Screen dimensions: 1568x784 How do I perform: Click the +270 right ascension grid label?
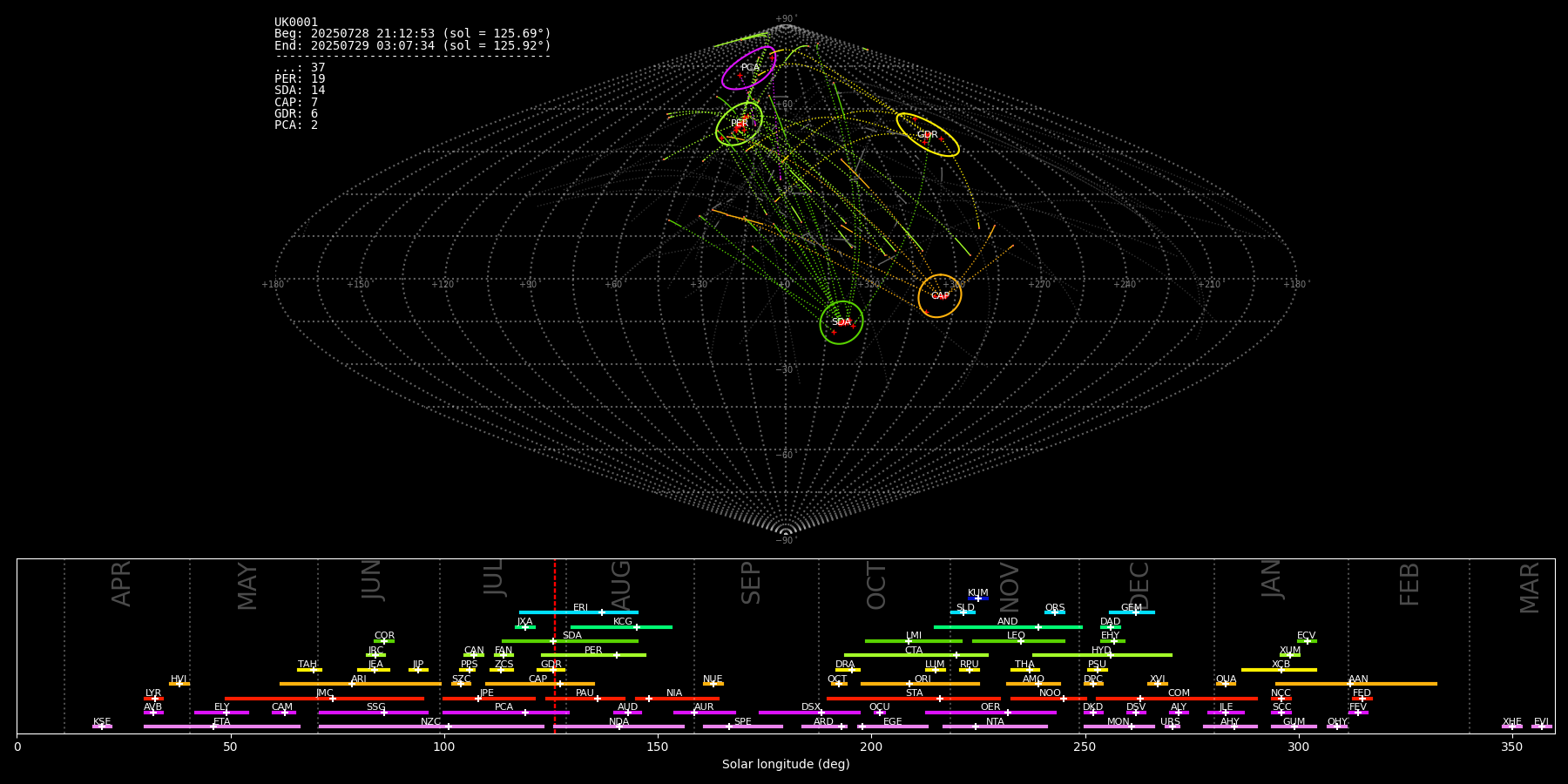(x=1038, y=284)
